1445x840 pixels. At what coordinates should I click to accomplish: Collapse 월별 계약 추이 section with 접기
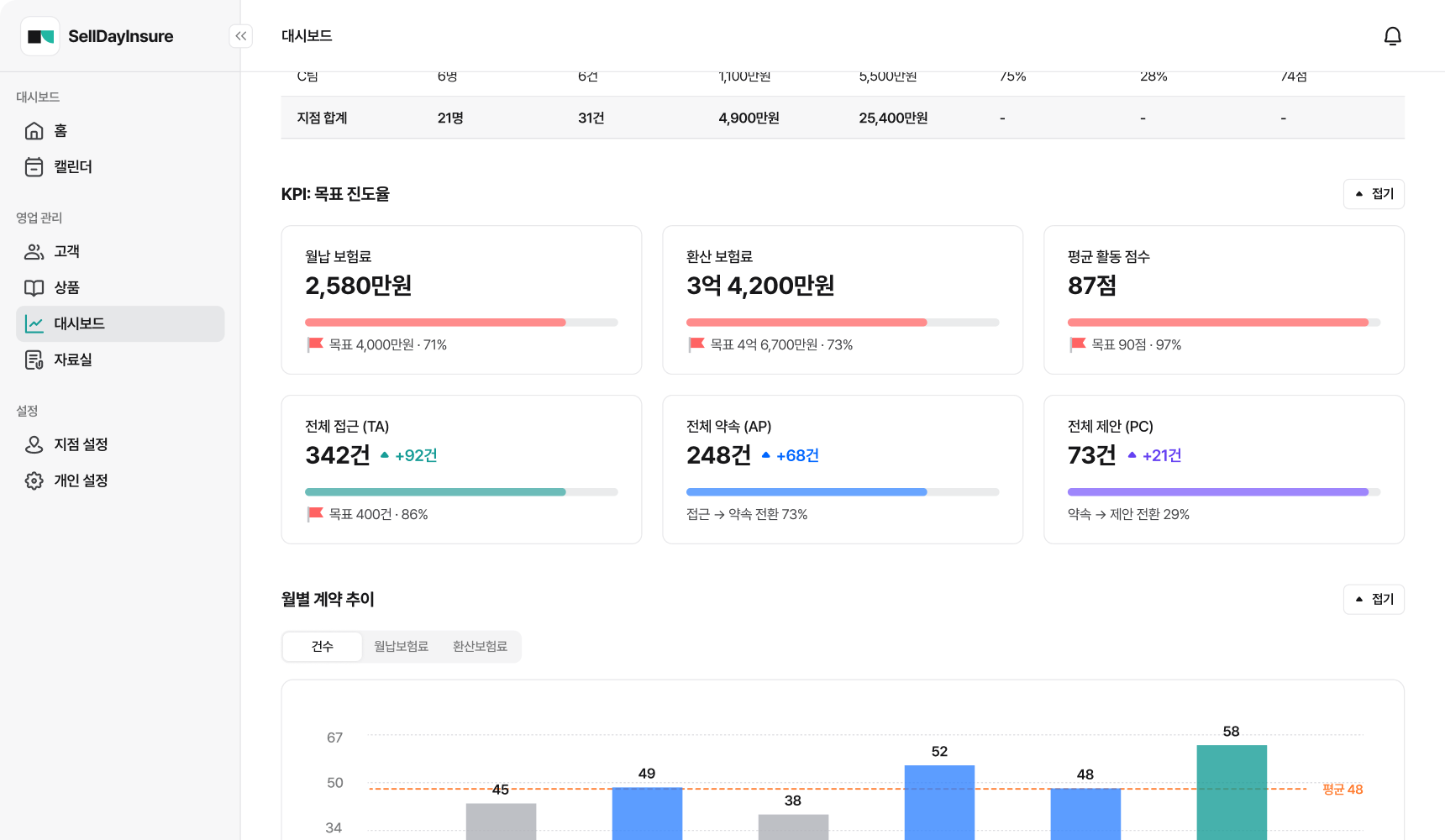[x=1374, y=600]
